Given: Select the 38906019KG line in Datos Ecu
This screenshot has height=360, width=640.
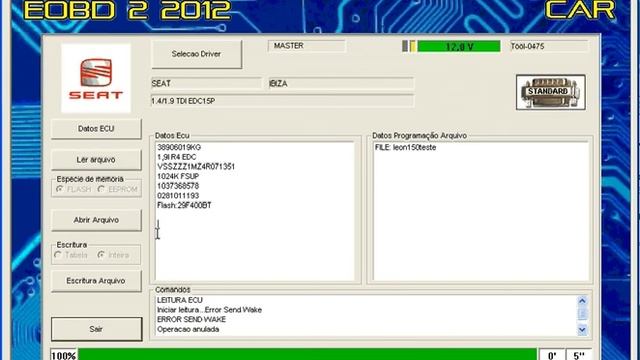Looking at the screenshot, I should pyautogui.click(x=179, y=147).
